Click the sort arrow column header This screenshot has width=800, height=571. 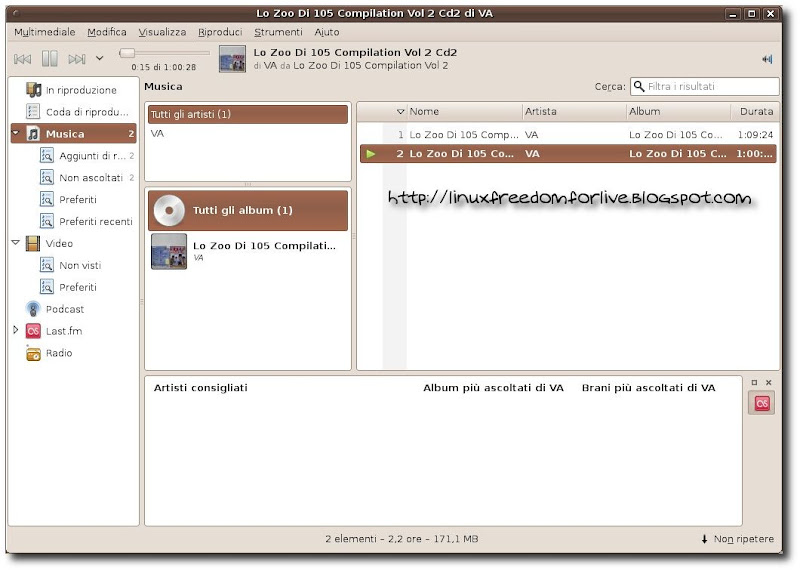(401, 112)
